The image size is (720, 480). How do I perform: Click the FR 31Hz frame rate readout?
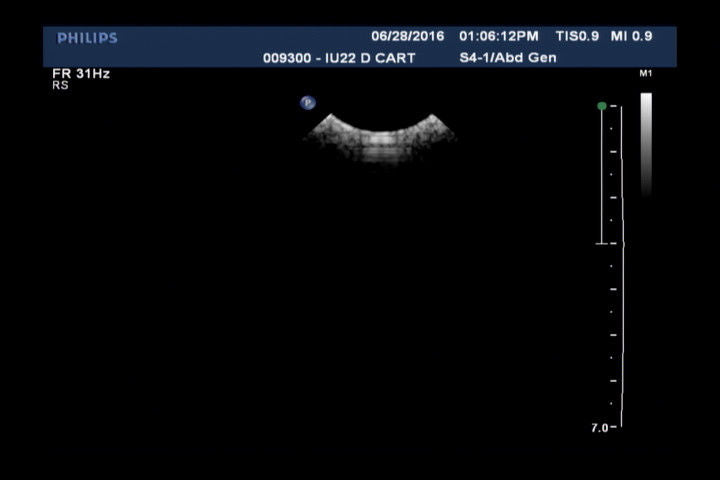81,74
